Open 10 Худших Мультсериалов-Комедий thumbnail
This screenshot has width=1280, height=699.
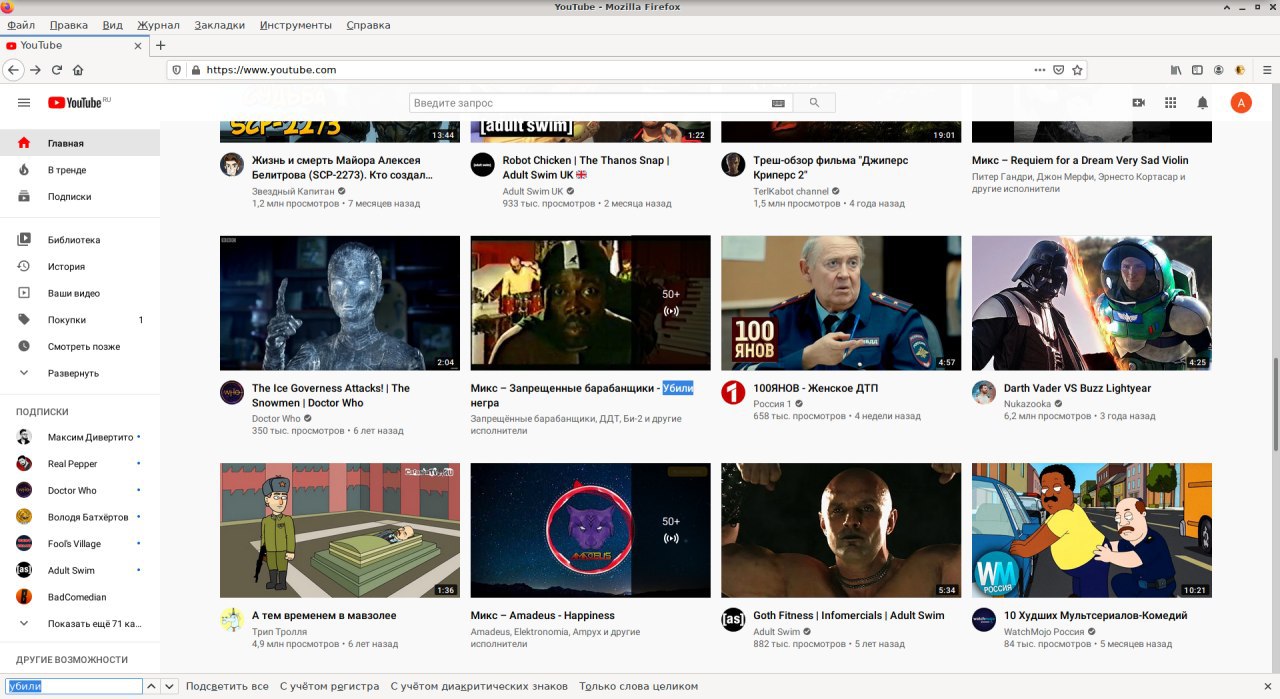tap(1092, 530)
